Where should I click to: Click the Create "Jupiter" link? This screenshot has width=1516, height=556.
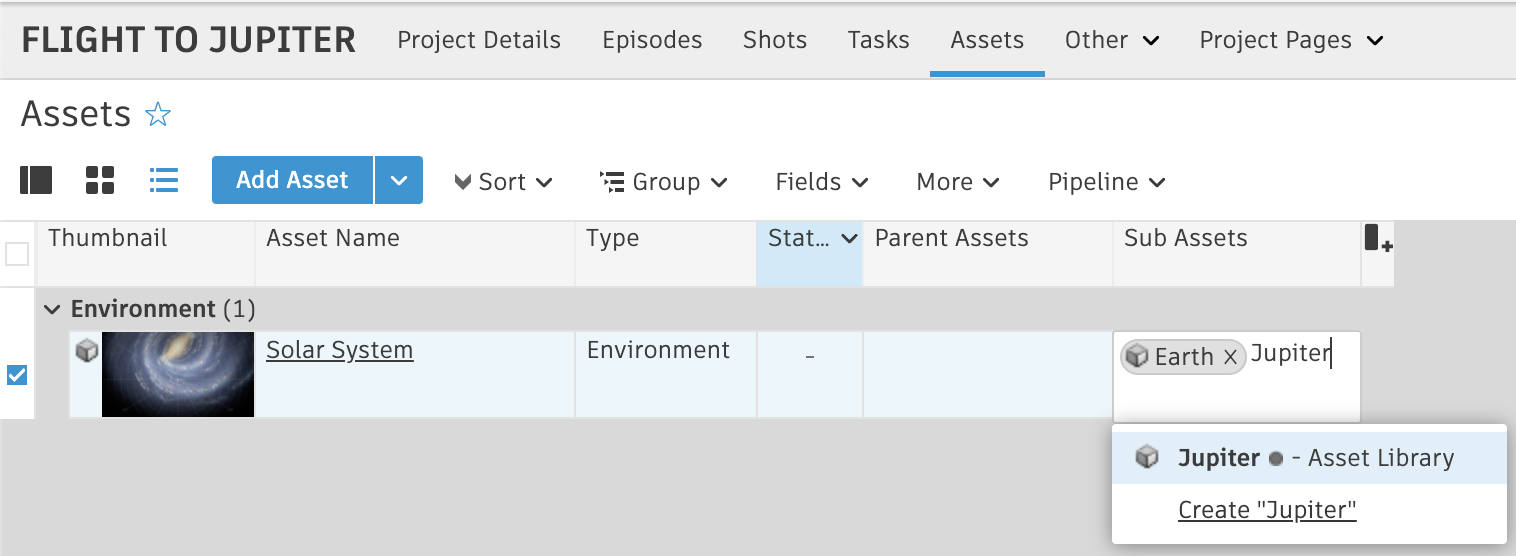click(1267, 510)
